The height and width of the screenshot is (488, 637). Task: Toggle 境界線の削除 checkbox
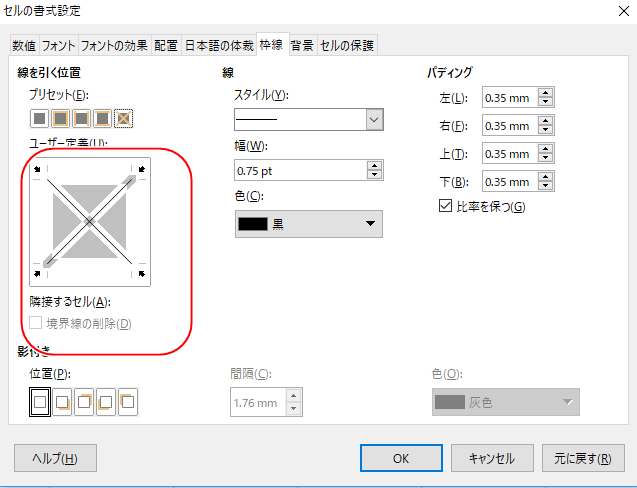point(80,323)
